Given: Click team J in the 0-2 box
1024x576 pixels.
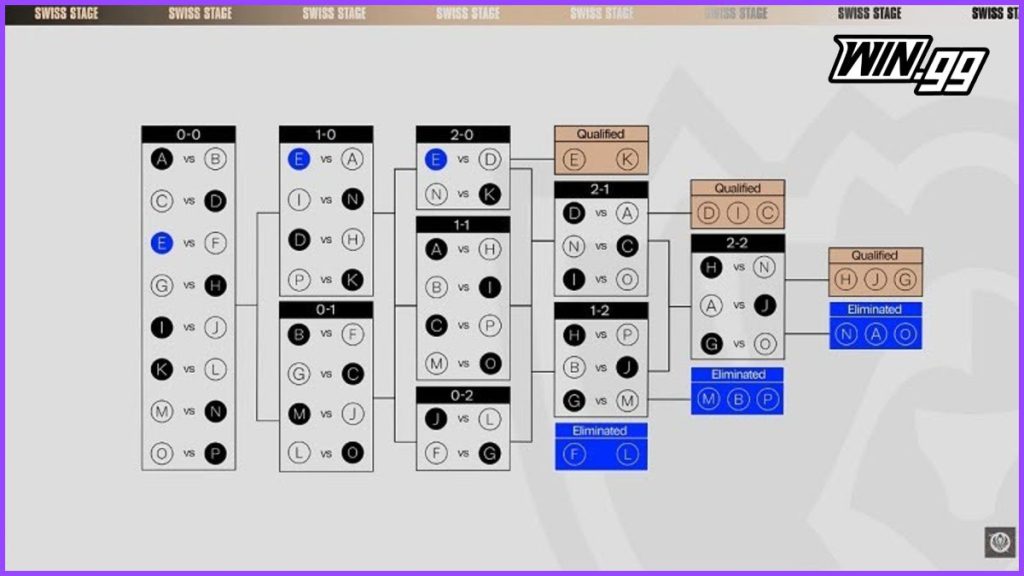Looking at the screenshot, I should pos(436,419).
